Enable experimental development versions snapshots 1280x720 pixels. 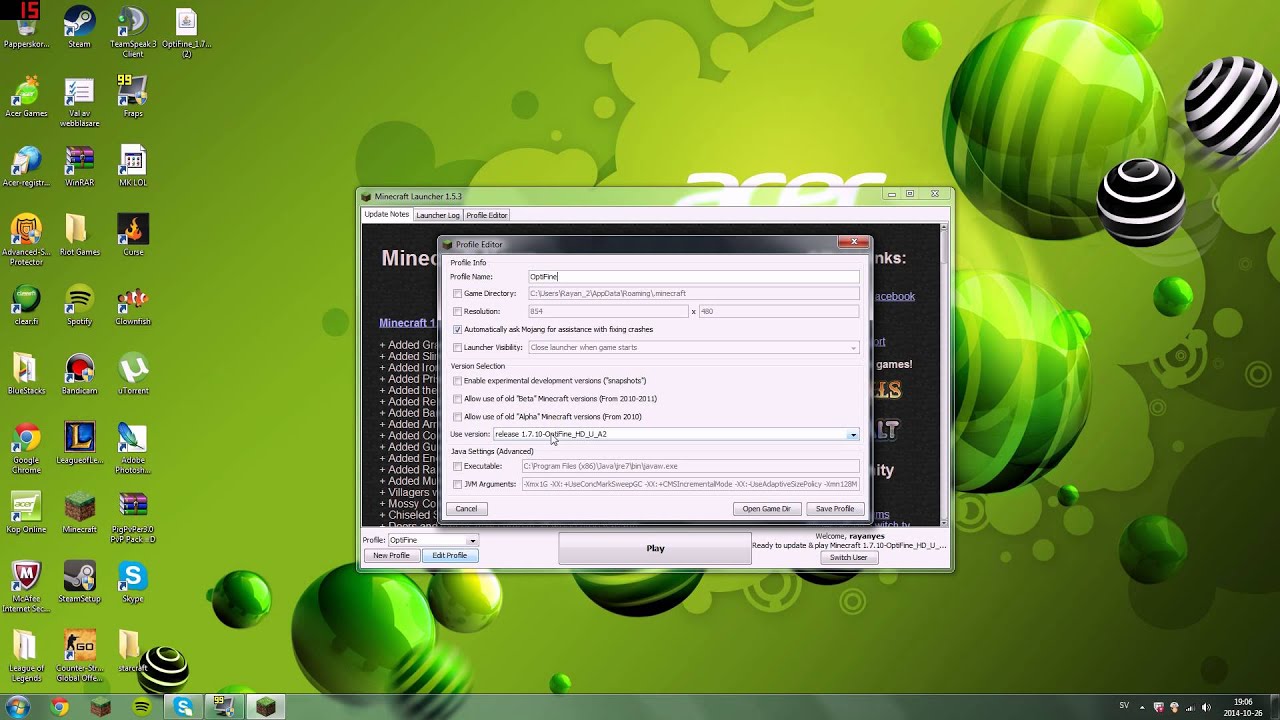[x=457, y=381]
